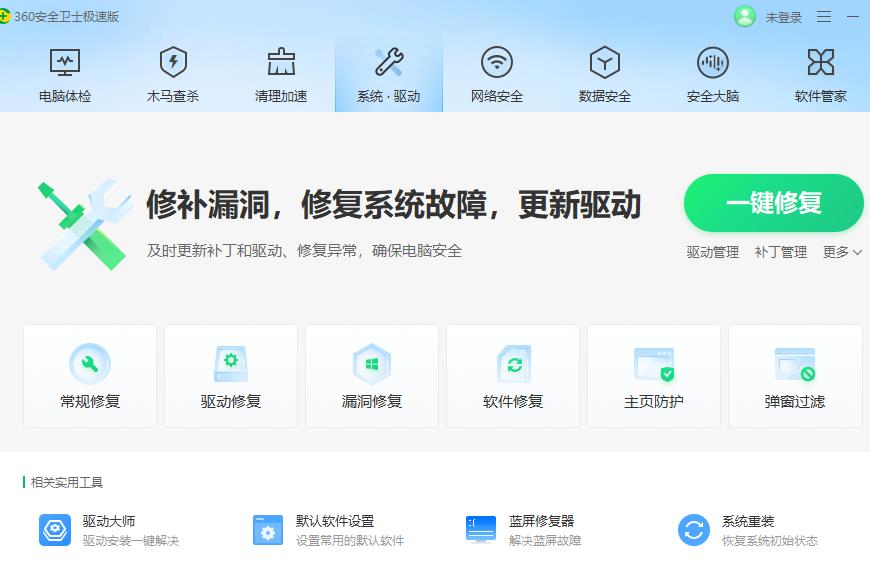The width and height of the screenshot is (870, 580).
Task: Click 未登录 to sign in
Action: (x=783, y=18)
